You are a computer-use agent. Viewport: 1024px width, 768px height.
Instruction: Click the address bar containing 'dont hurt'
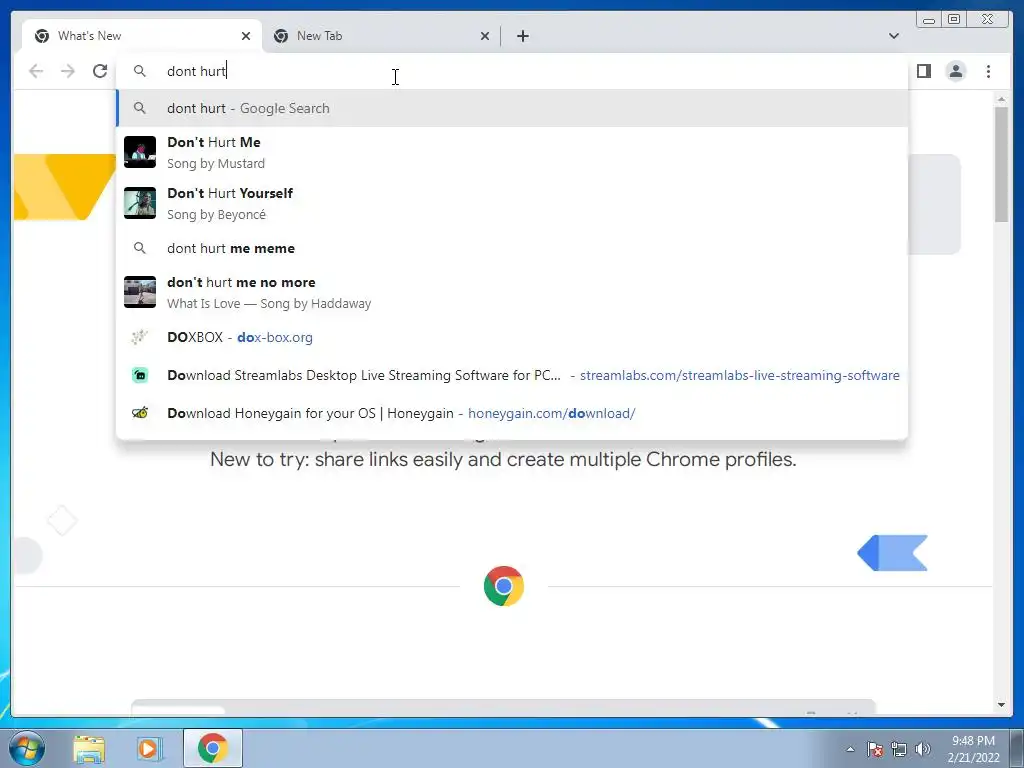coord(512,71)
